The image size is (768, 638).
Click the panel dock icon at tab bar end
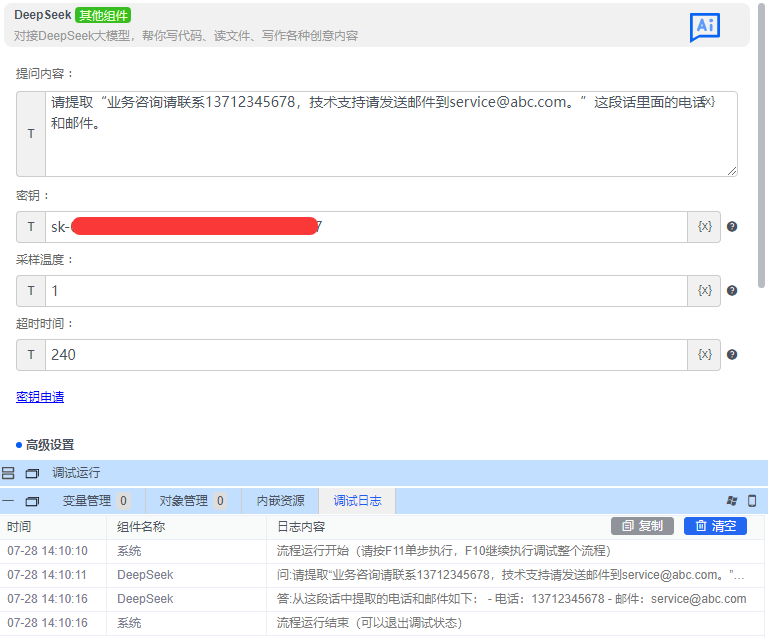pyautogui.click(x=752, y=500)
